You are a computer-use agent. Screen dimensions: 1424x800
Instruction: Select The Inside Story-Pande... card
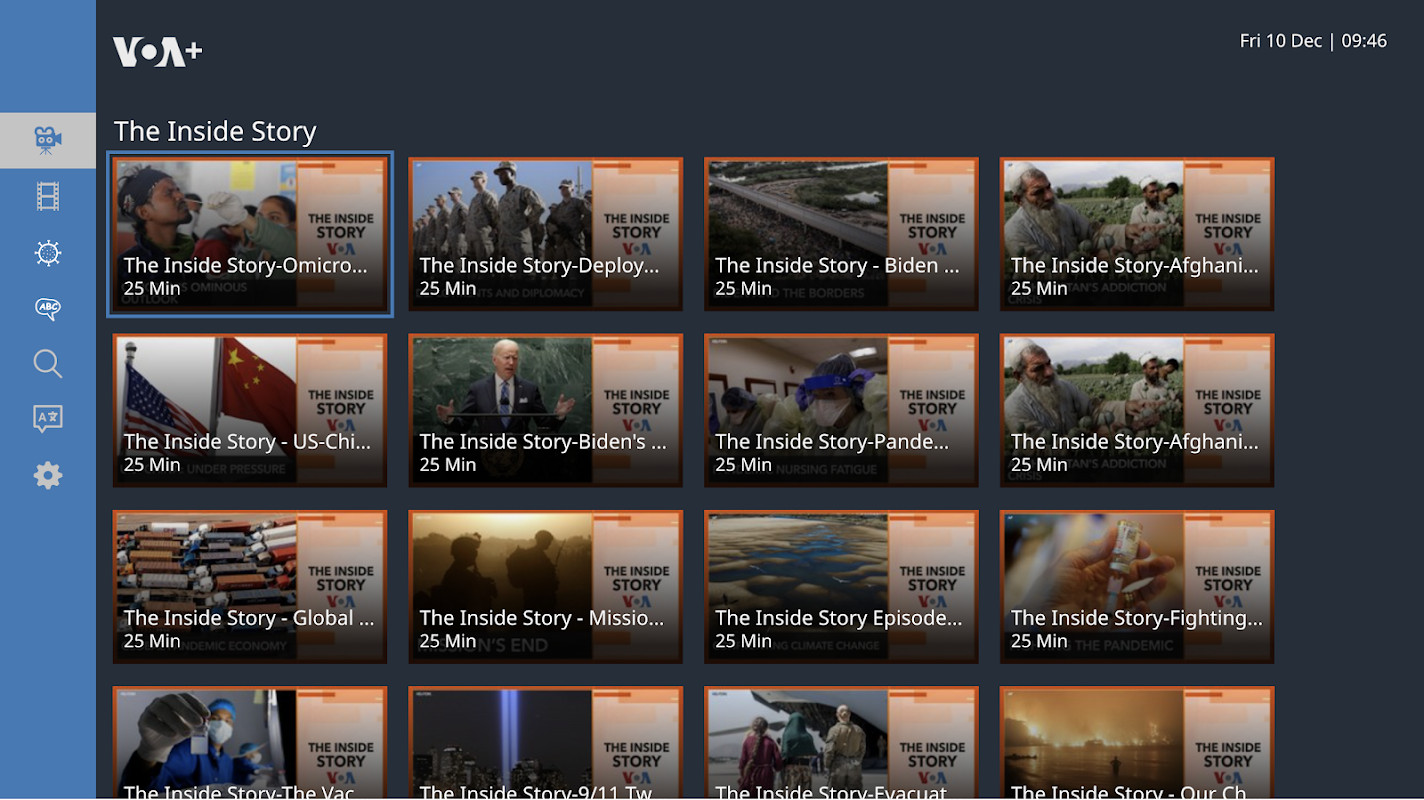[x=842, y=411]
